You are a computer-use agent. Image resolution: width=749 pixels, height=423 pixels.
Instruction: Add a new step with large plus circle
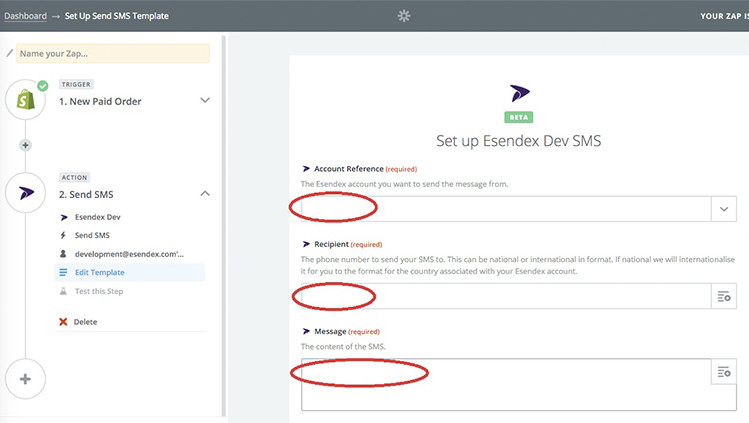pos(26,379)
